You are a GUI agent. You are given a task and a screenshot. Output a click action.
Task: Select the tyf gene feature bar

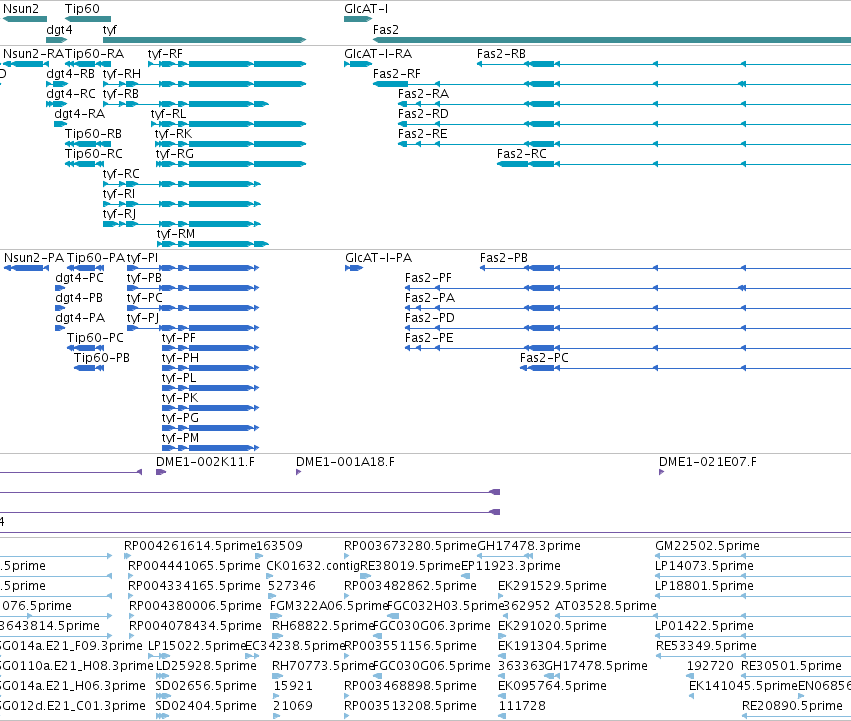click(205, 40)
